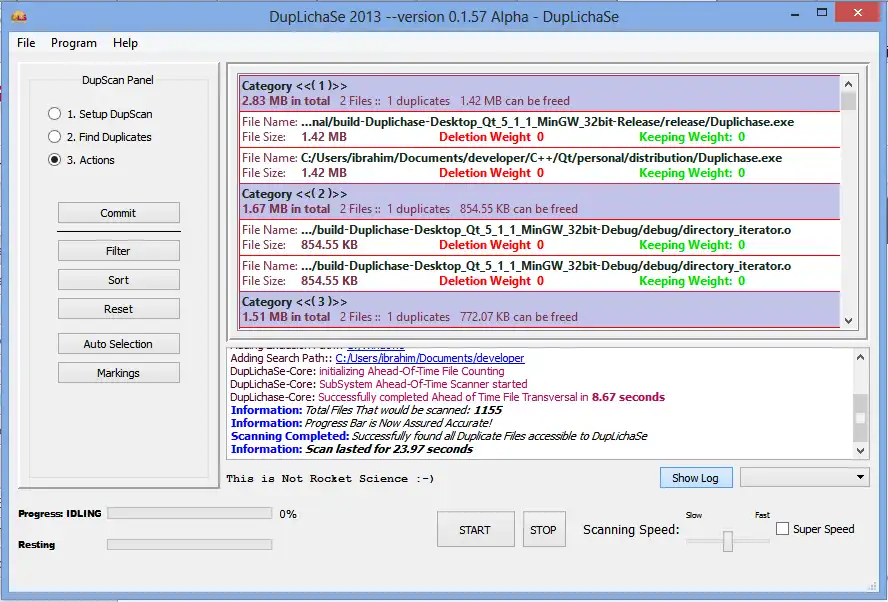
Task: Open the combo box beside Show Log
Action: [x=805, y=477]
